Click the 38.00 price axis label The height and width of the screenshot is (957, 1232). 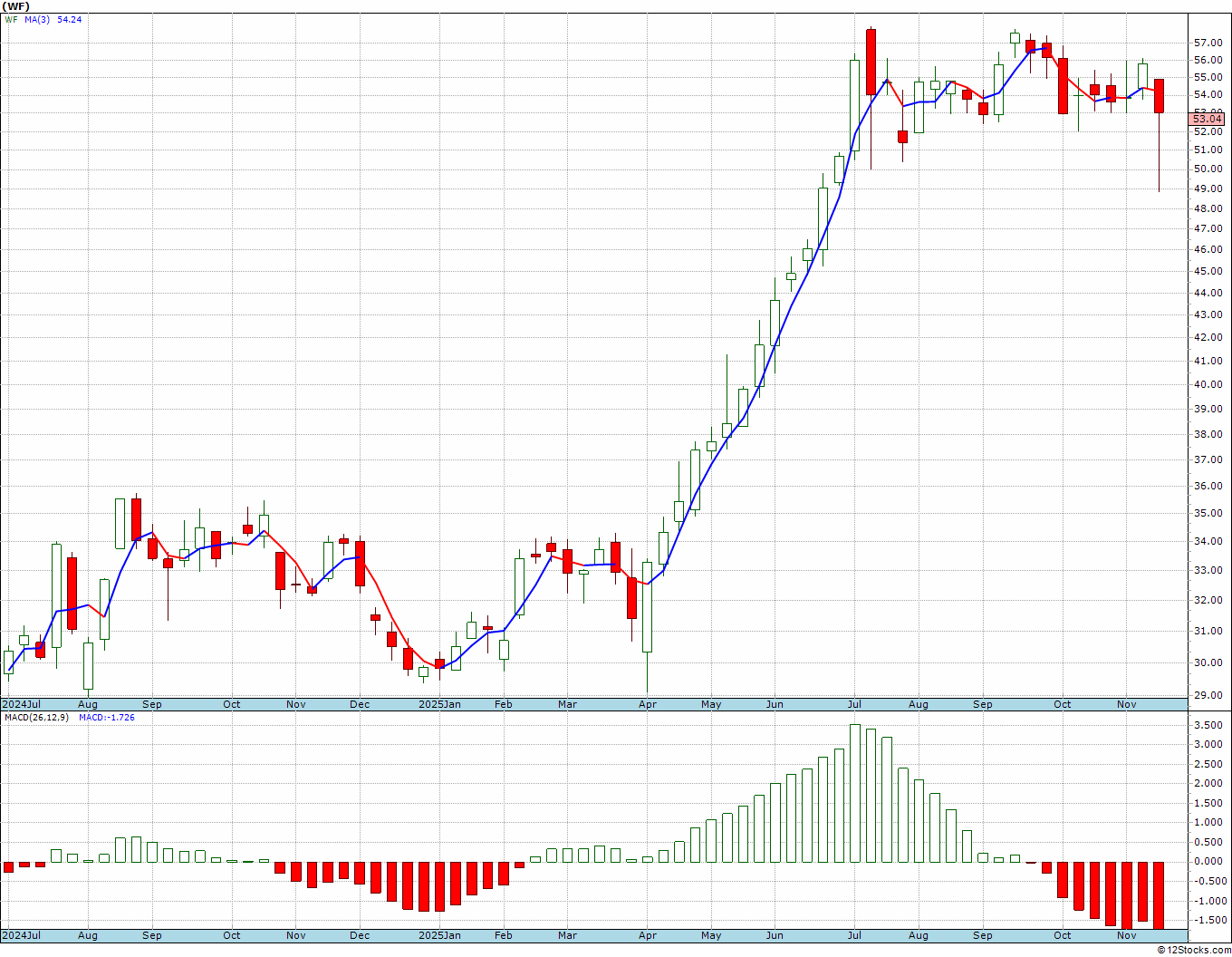click(1208, 434)
